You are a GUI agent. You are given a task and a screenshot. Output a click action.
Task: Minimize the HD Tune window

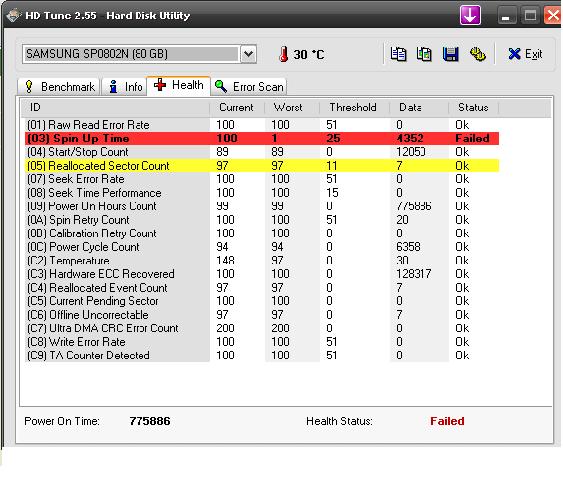coord(506,16)
